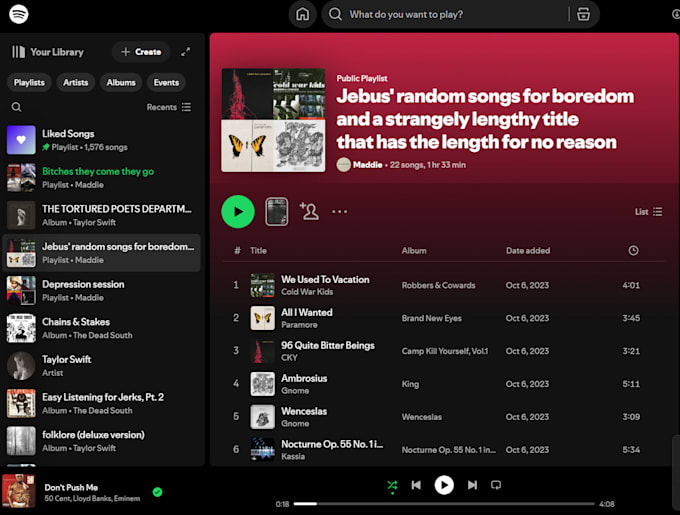
Task: Go to the Home screen icon
Action: (x=302, y=14)
